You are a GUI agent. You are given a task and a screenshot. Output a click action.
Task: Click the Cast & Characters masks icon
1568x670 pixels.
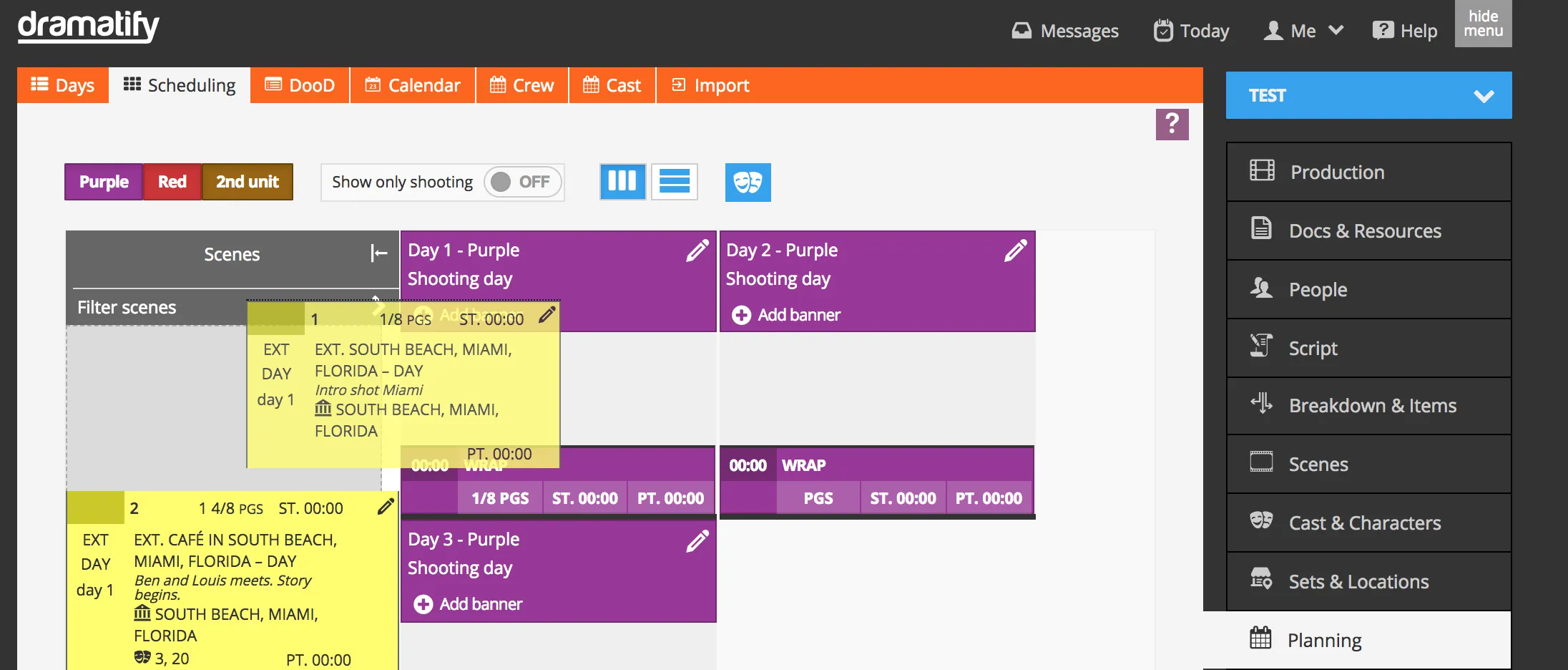tap(1261, 520)
